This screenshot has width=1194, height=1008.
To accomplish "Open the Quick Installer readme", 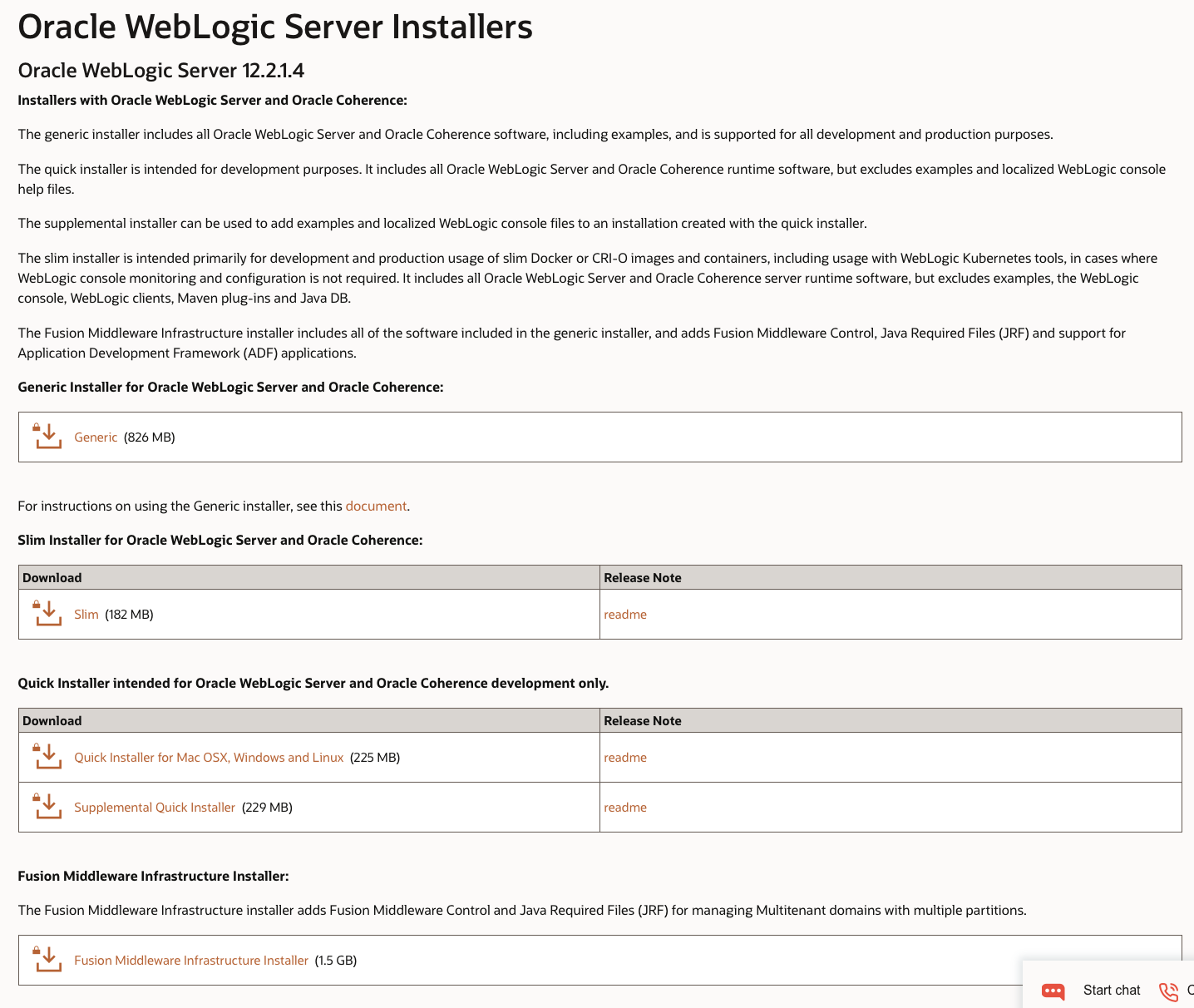I will [625, 757].
